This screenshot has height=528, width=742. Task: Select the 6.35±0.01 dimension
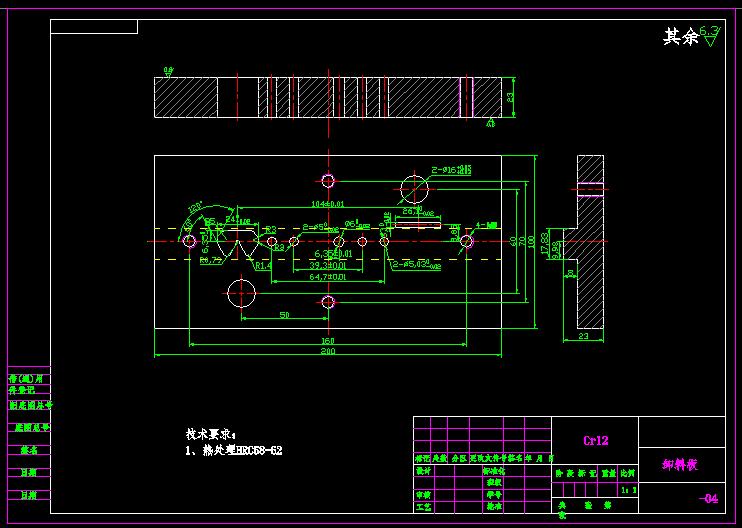pyautogui.click(x=334, y=254)
